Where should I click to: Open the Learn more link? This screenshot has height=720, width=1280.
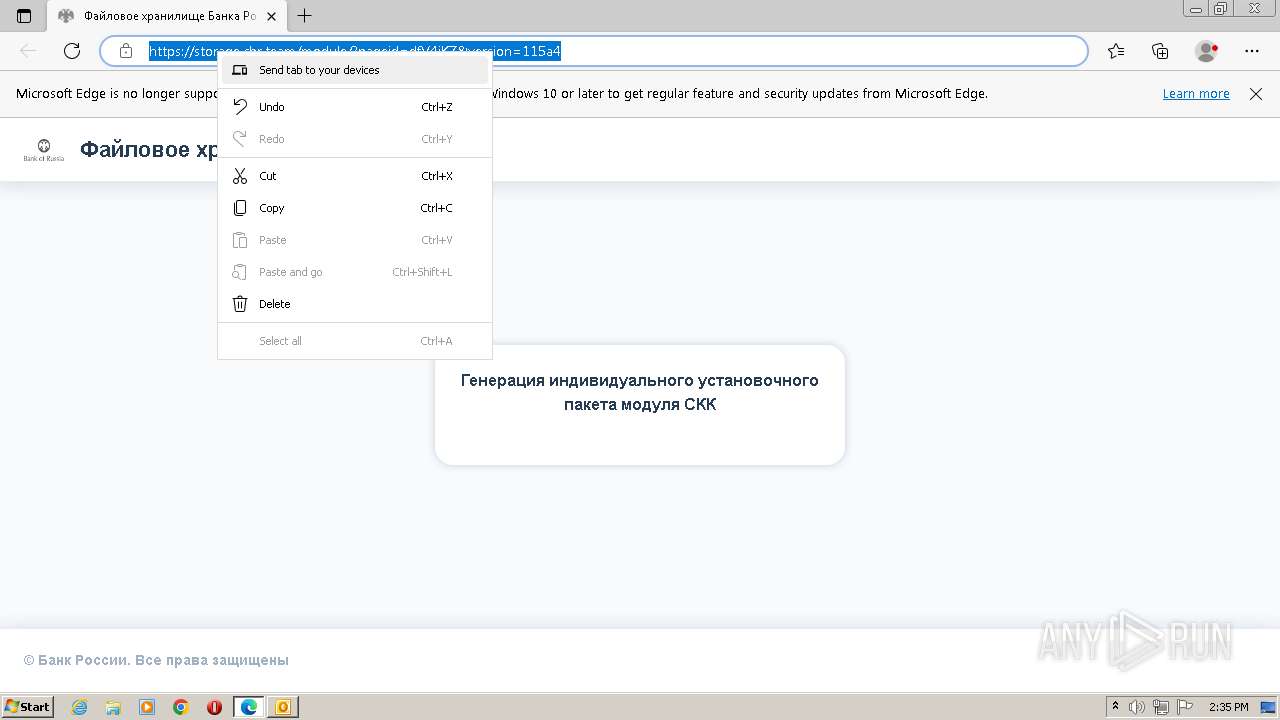click(1196, 94)
